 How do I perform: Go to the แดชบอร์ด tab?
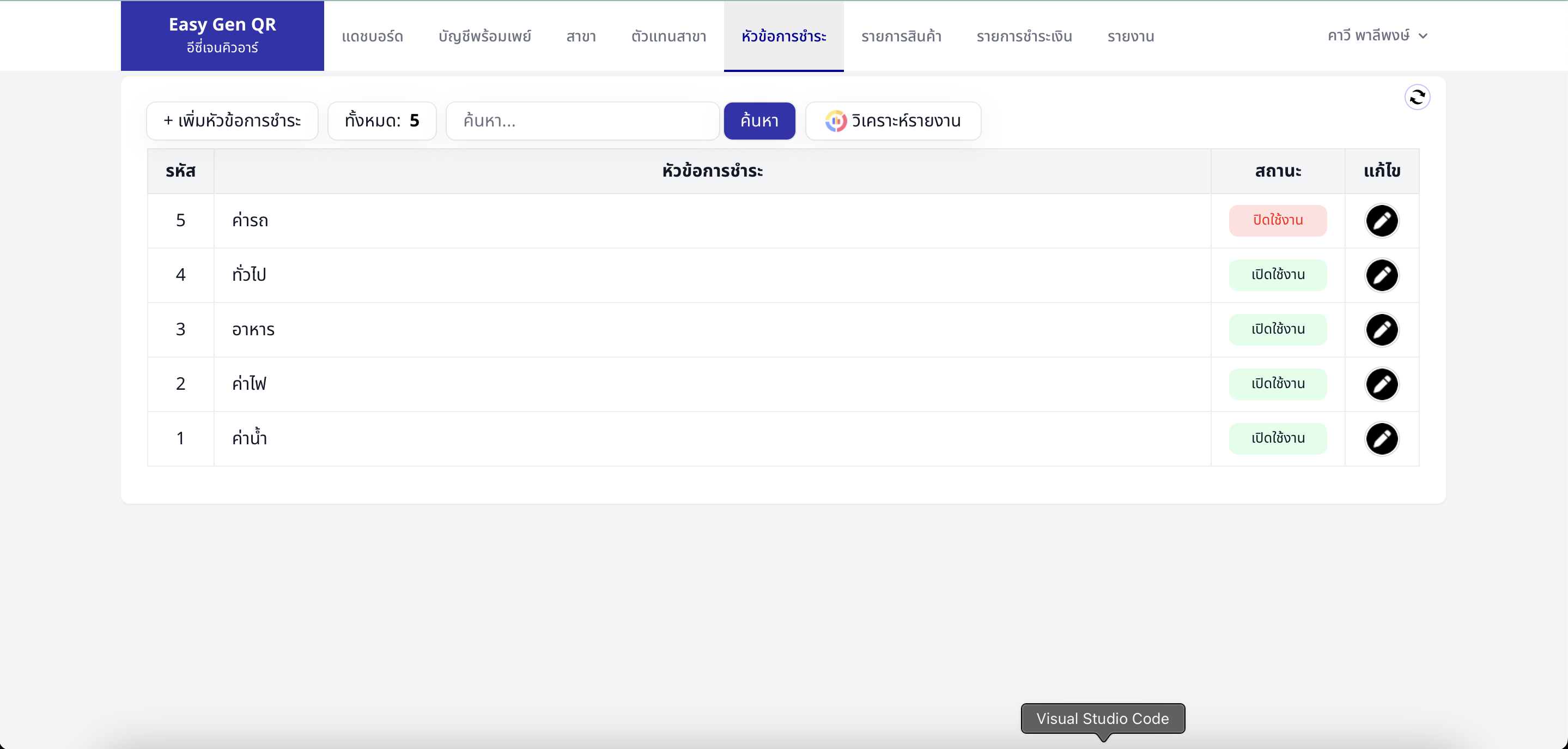372,37
